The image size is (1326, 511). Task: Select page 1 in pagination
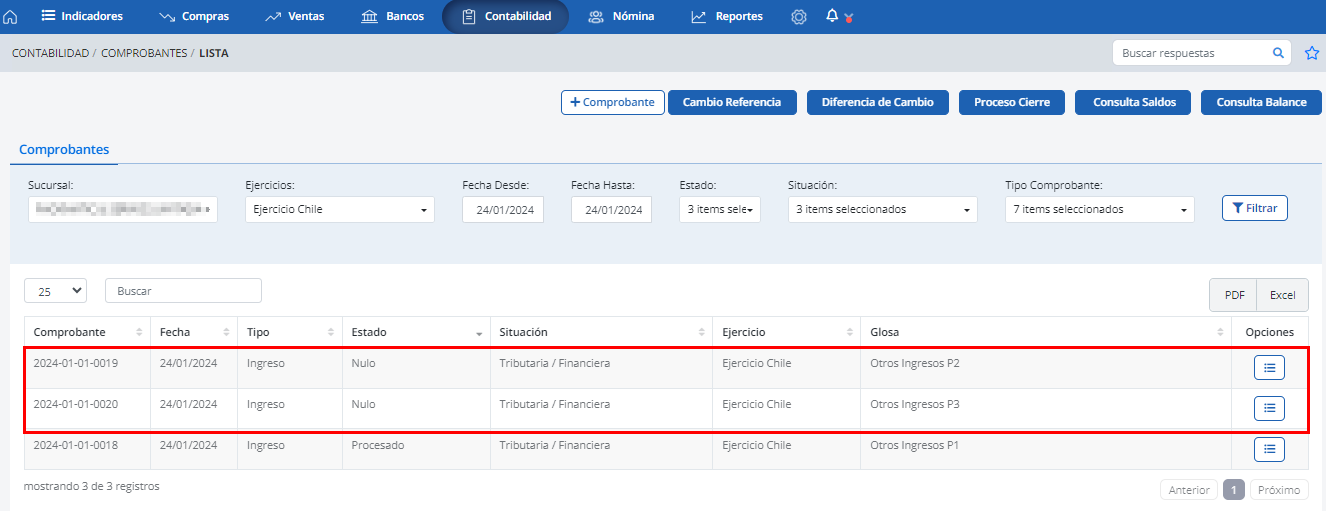1234,490
